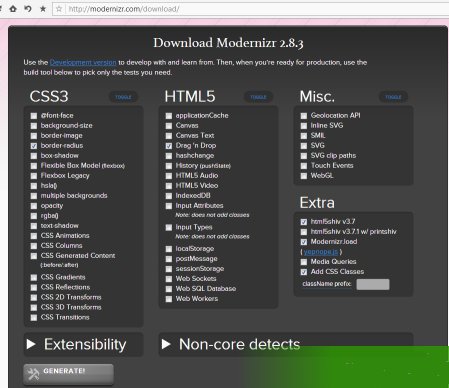The height and width of the screenshot is (388, 449).
Task: Check the Canvas checkbox
Action: click(x=169, y=126)
